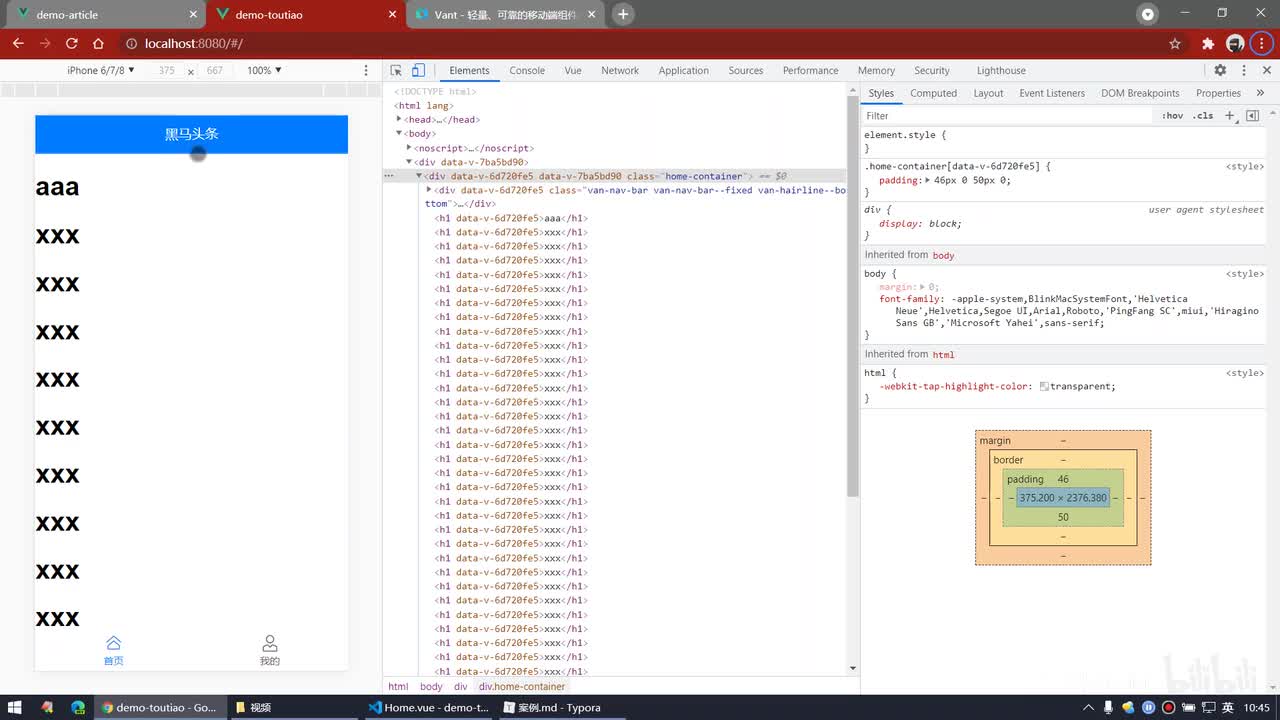Click div.home-container in the breadcrumb
1280x720 pixels.
[x=522, y=687]
